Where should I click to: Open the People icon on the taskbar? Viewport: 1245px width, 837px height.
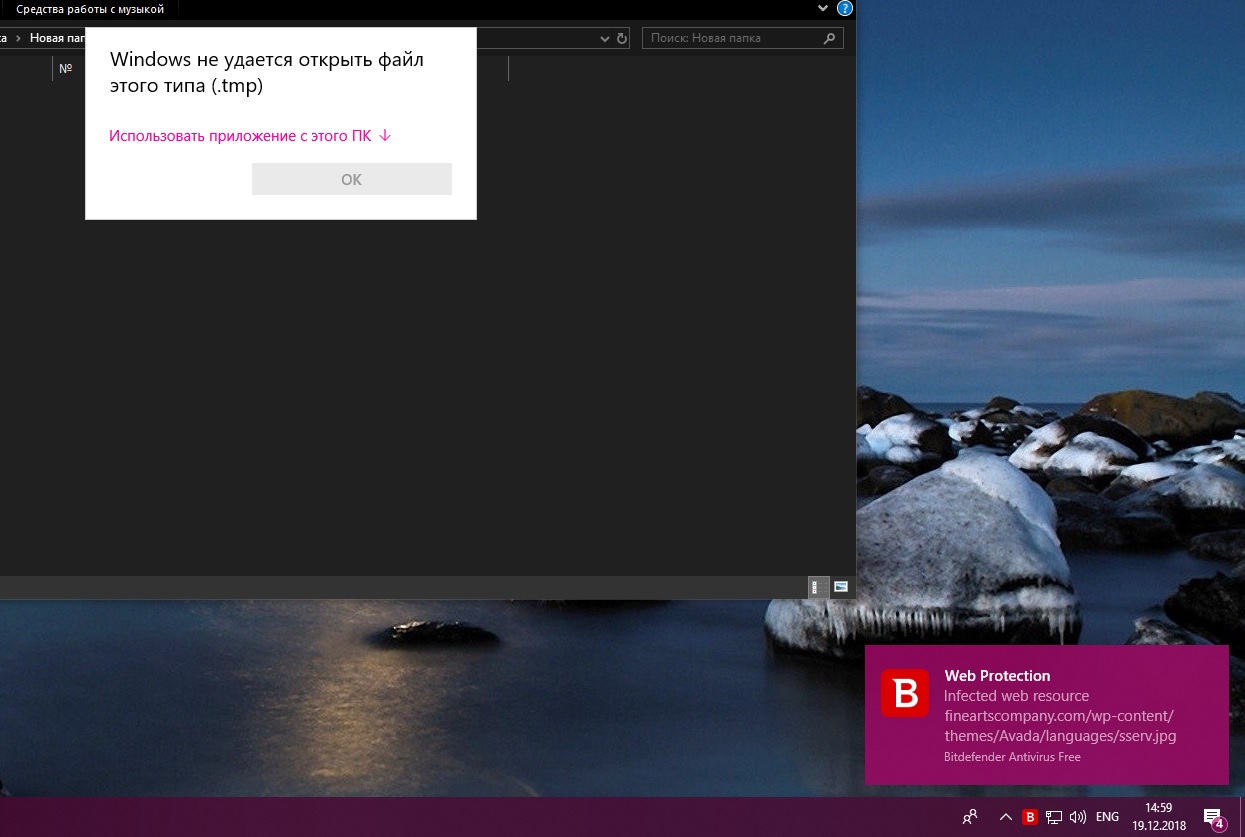tap(969, 817)
